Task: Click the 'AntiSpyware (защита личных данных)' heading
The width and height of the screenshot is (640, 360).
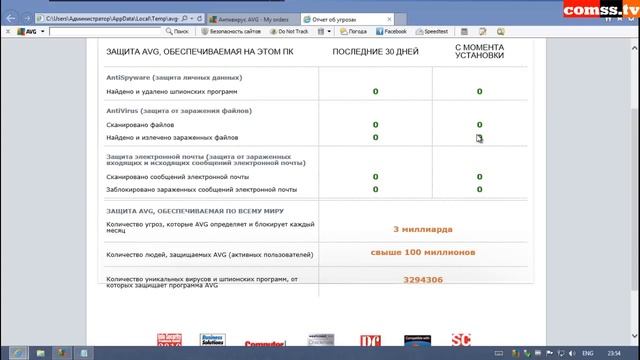Action: tap(174, 78)
